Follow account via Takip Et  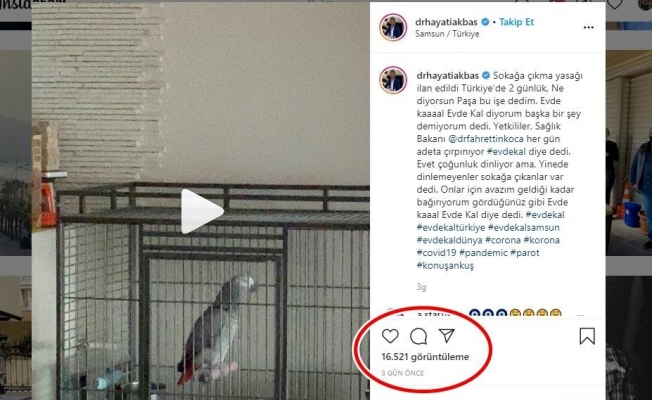tap(516, 22)
